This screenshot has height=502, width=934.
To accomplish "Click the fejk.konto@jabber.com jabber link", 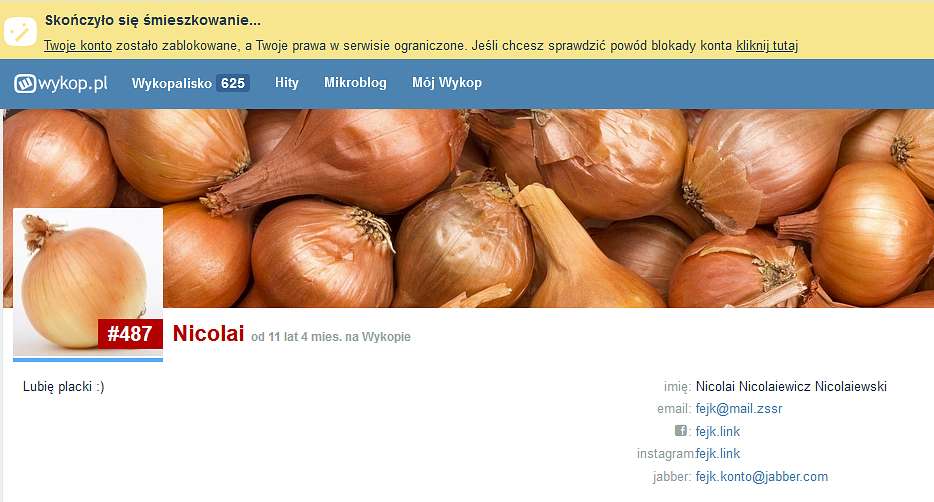I will (762, 476).
